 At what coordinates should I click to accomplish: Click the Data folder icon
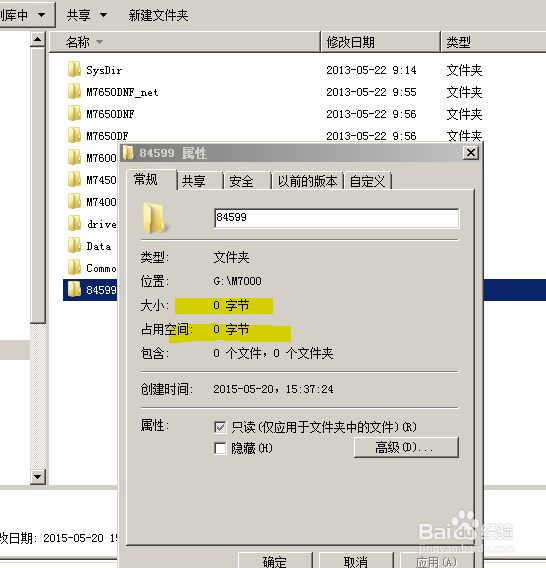(74, 246)
